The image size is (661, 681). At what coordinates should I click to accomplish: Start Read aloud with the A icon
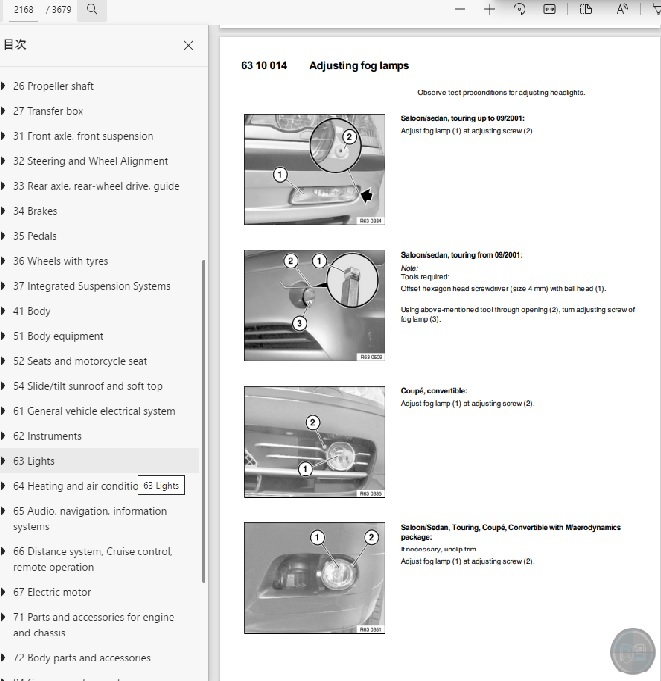[x=622, y=9]
